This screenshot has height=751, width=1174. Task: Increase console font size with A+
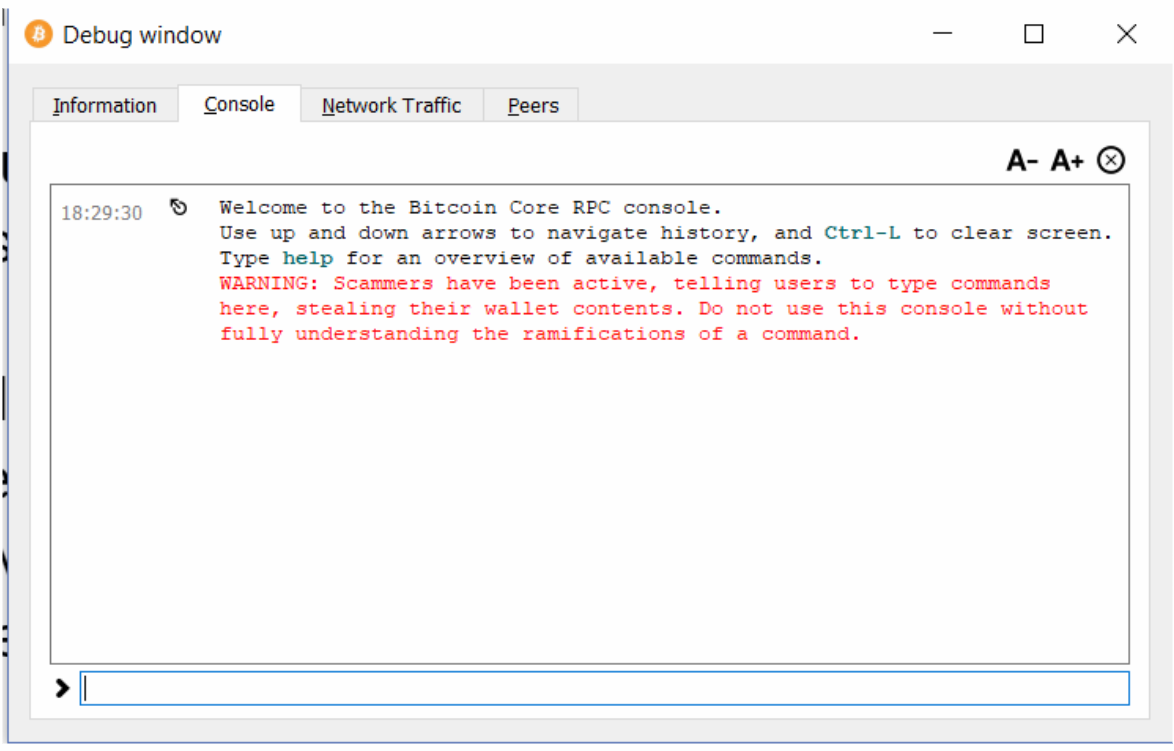pyautogui.click(x=1067, y=160)
